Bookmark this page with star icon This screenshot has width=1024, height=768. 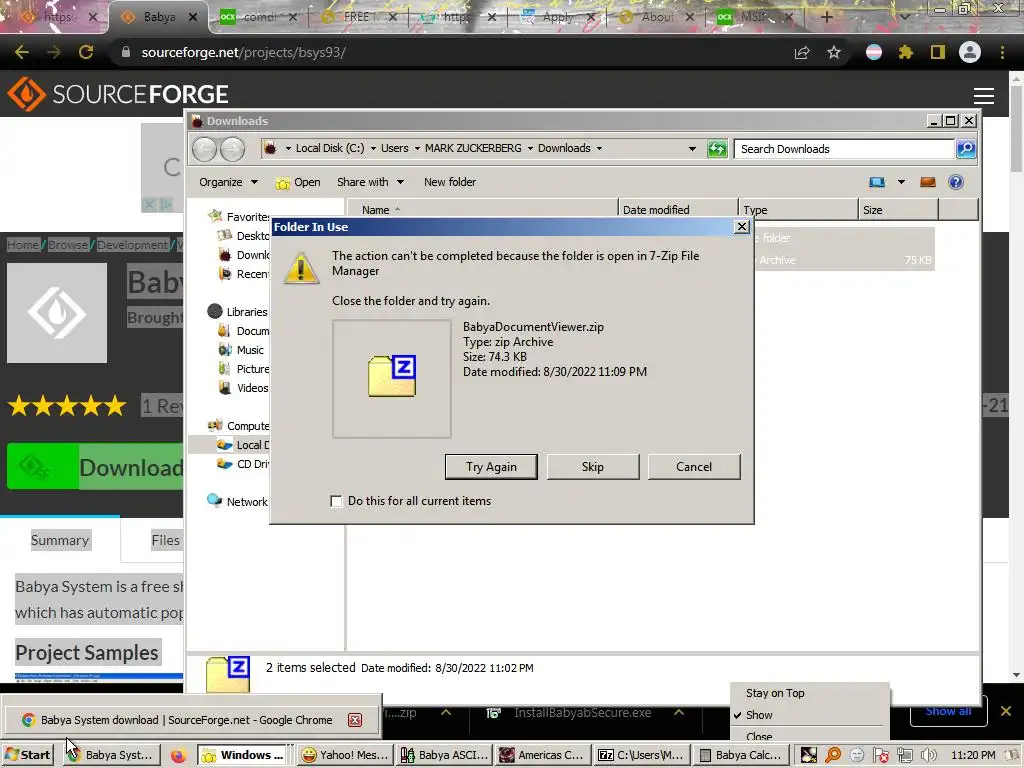[833, 52]
